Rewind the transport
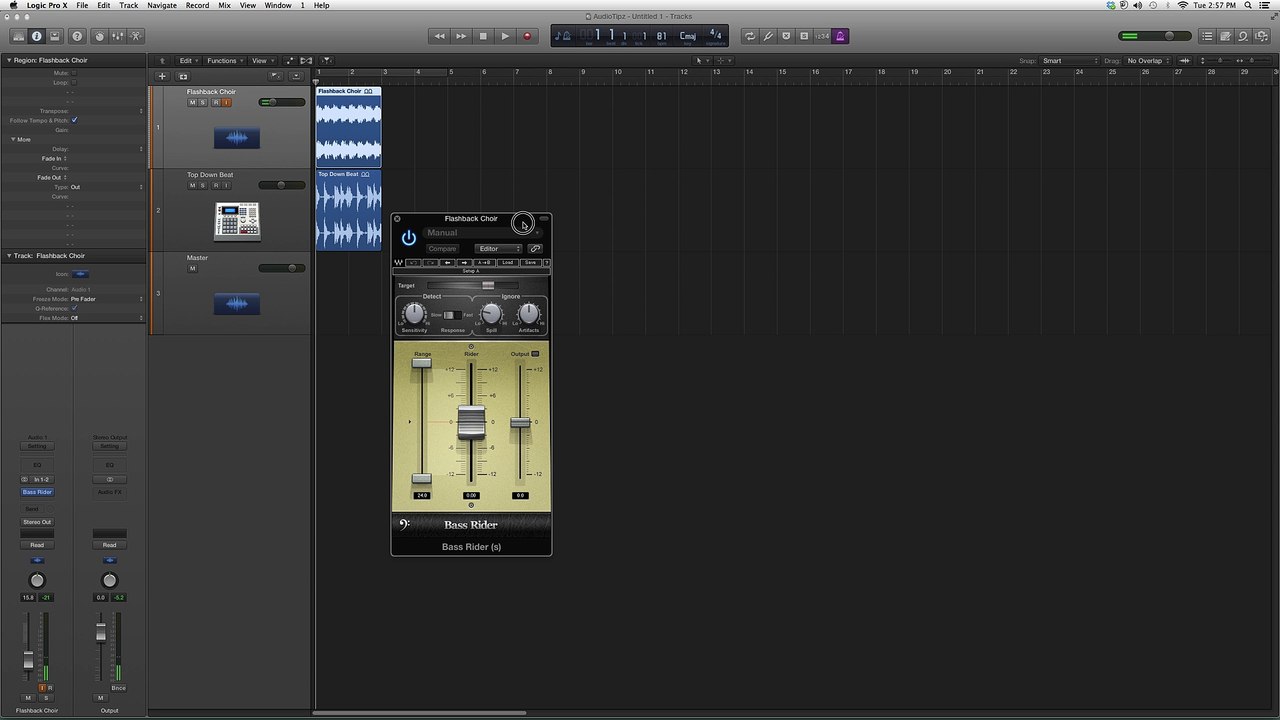The width and height of the screenshot is (1280, 720). tap(439, 36)
